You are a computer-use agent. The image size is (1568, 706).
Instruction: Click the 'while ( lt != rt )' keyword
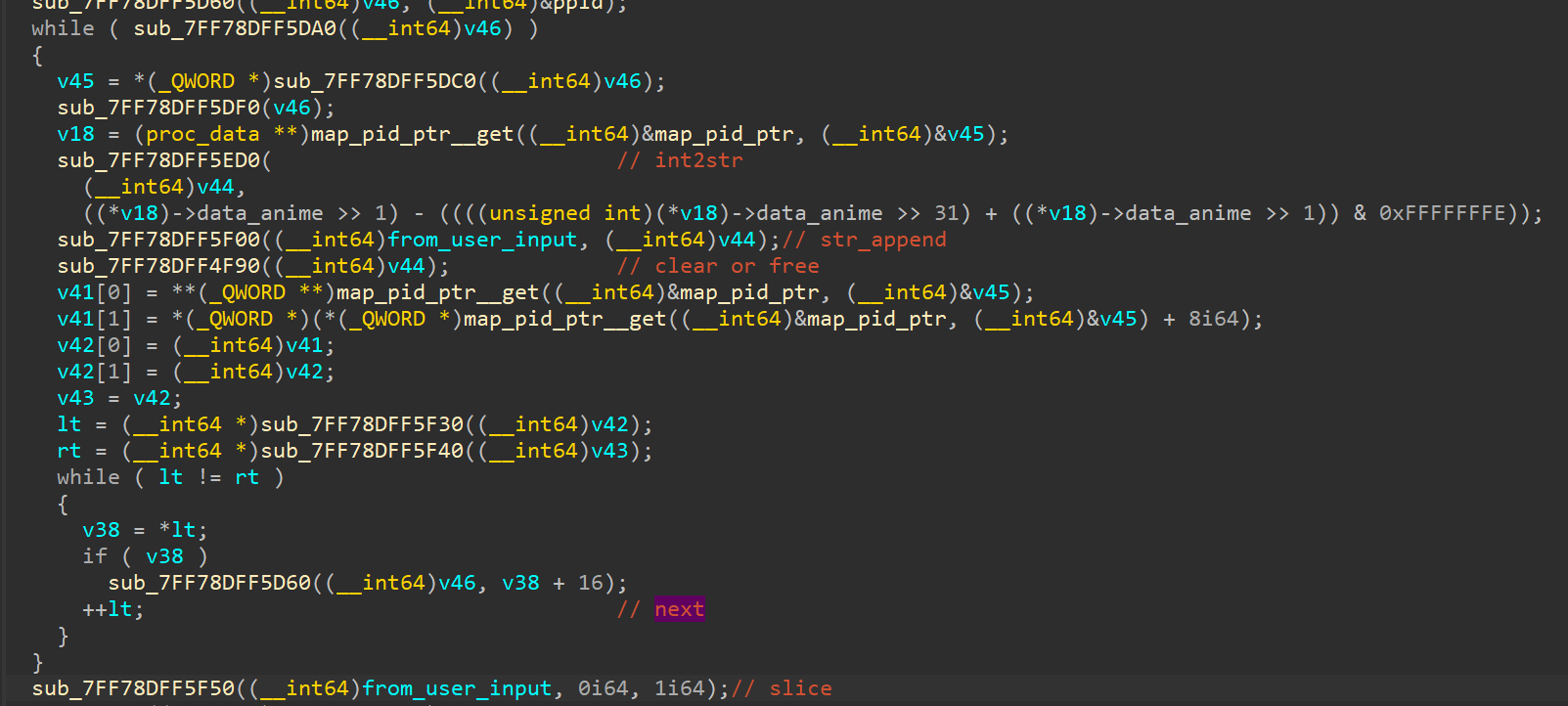coord(88,477)
